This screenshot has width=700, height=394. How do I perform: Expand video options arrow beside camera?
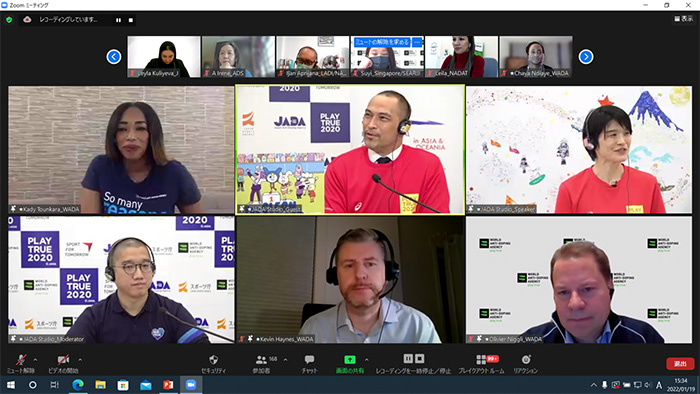80,360
